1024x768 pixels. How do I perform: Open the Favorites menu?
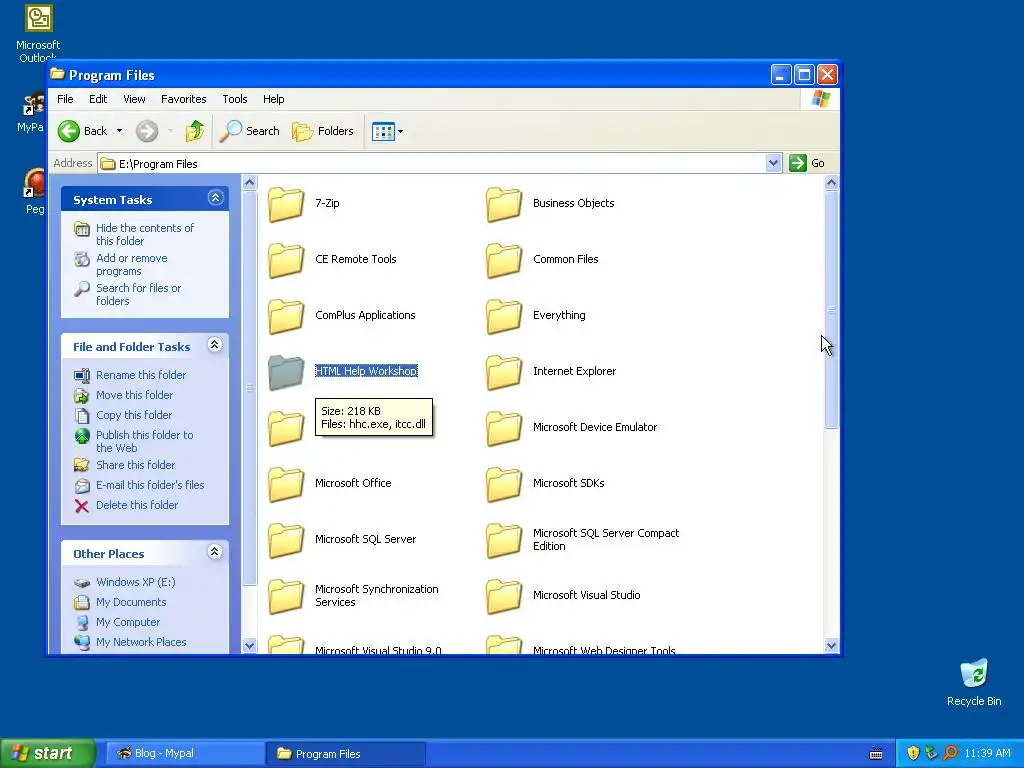184,99
